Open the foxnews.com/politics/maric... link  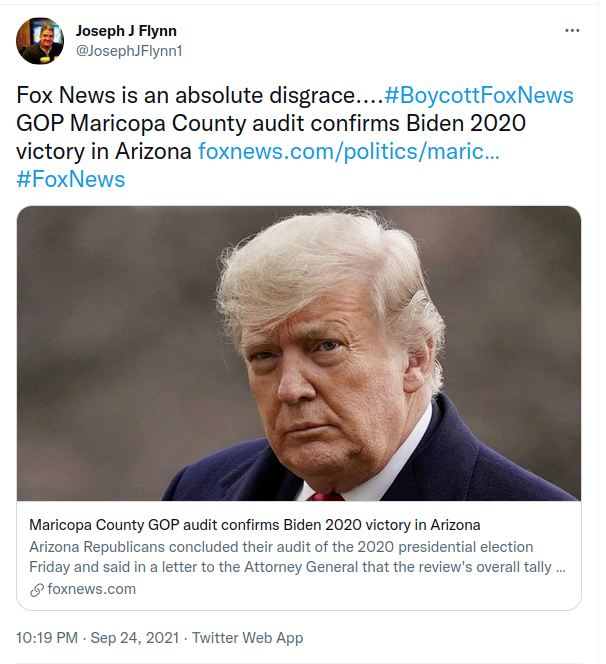(349, 151)
